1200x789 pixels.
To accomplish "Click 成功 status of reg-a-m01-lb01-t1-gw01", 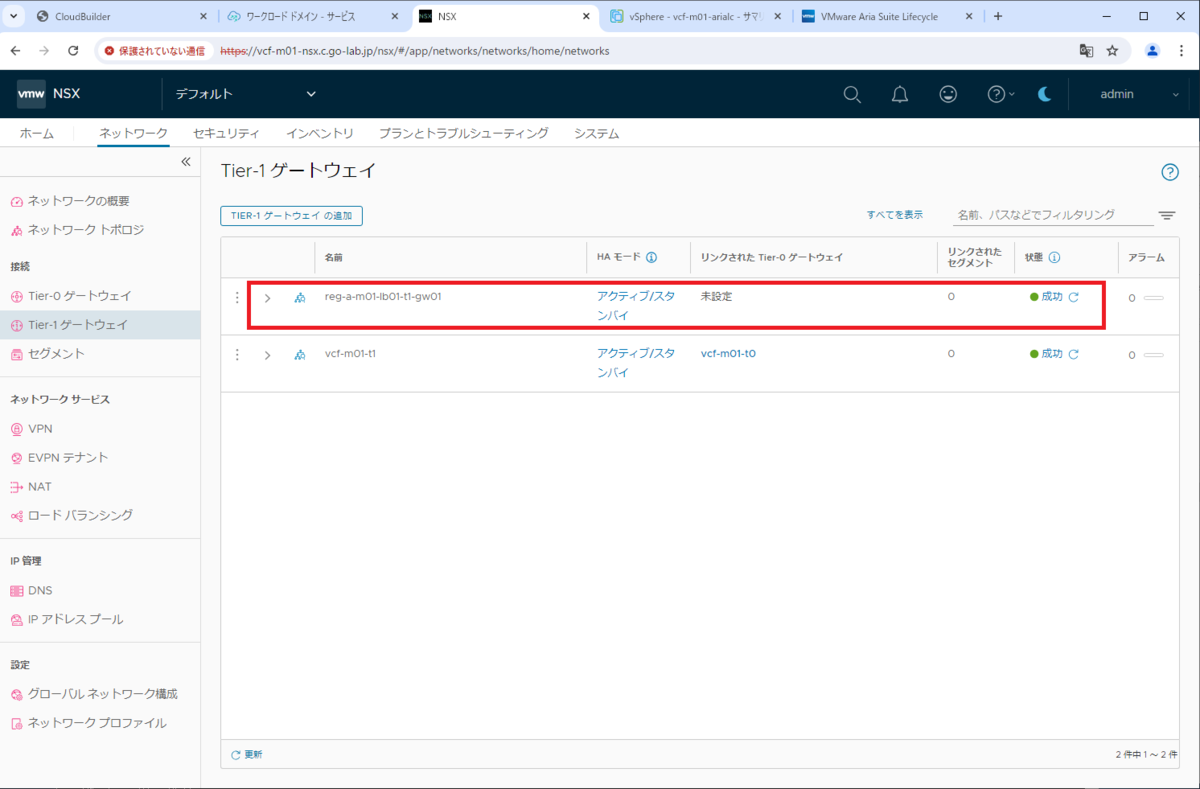I will pos(1052,297).
